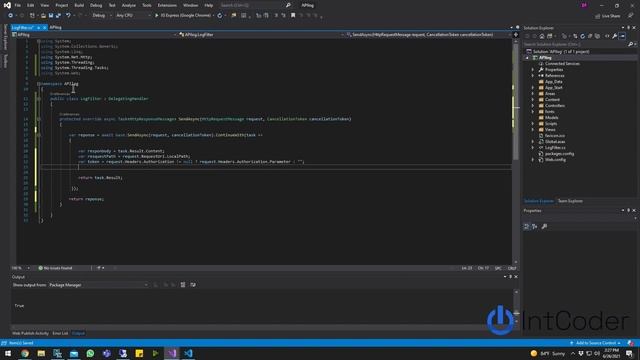Open the Build menu
The image size is (640, 360).
[x=79, y=5]
